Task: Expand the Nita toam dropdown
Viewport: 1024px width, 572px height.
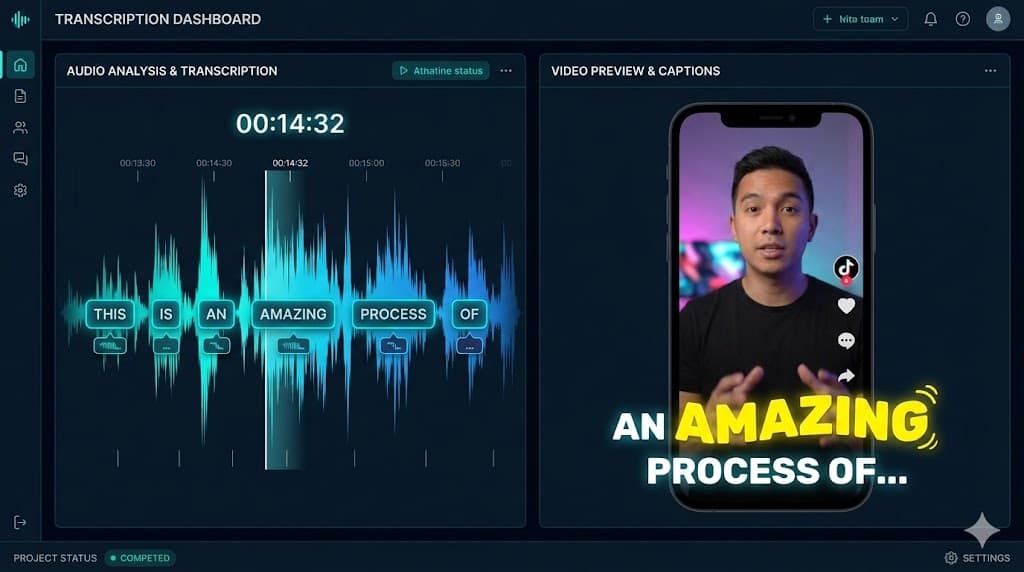Action: 860,19
